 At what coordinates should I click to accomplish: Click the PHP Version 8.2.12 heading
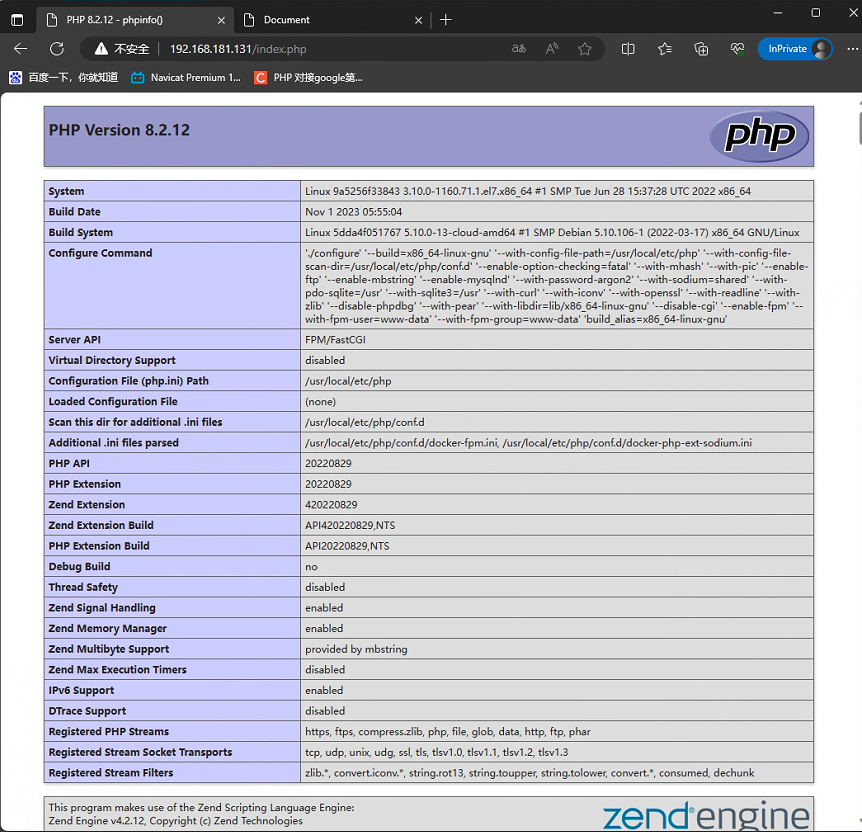[119, 130]
